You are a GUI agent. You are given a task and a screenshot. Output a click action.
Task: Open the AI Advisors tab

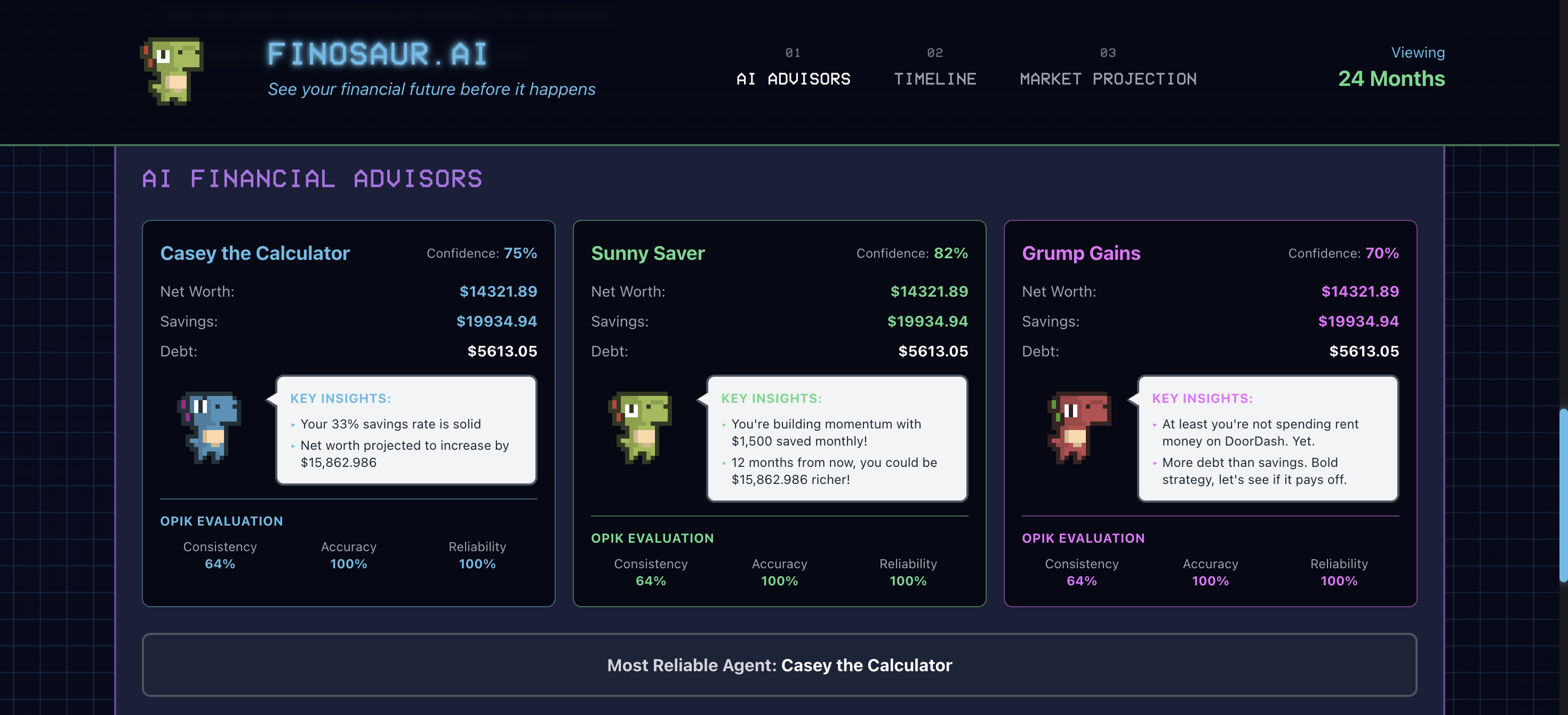point(793,78)
